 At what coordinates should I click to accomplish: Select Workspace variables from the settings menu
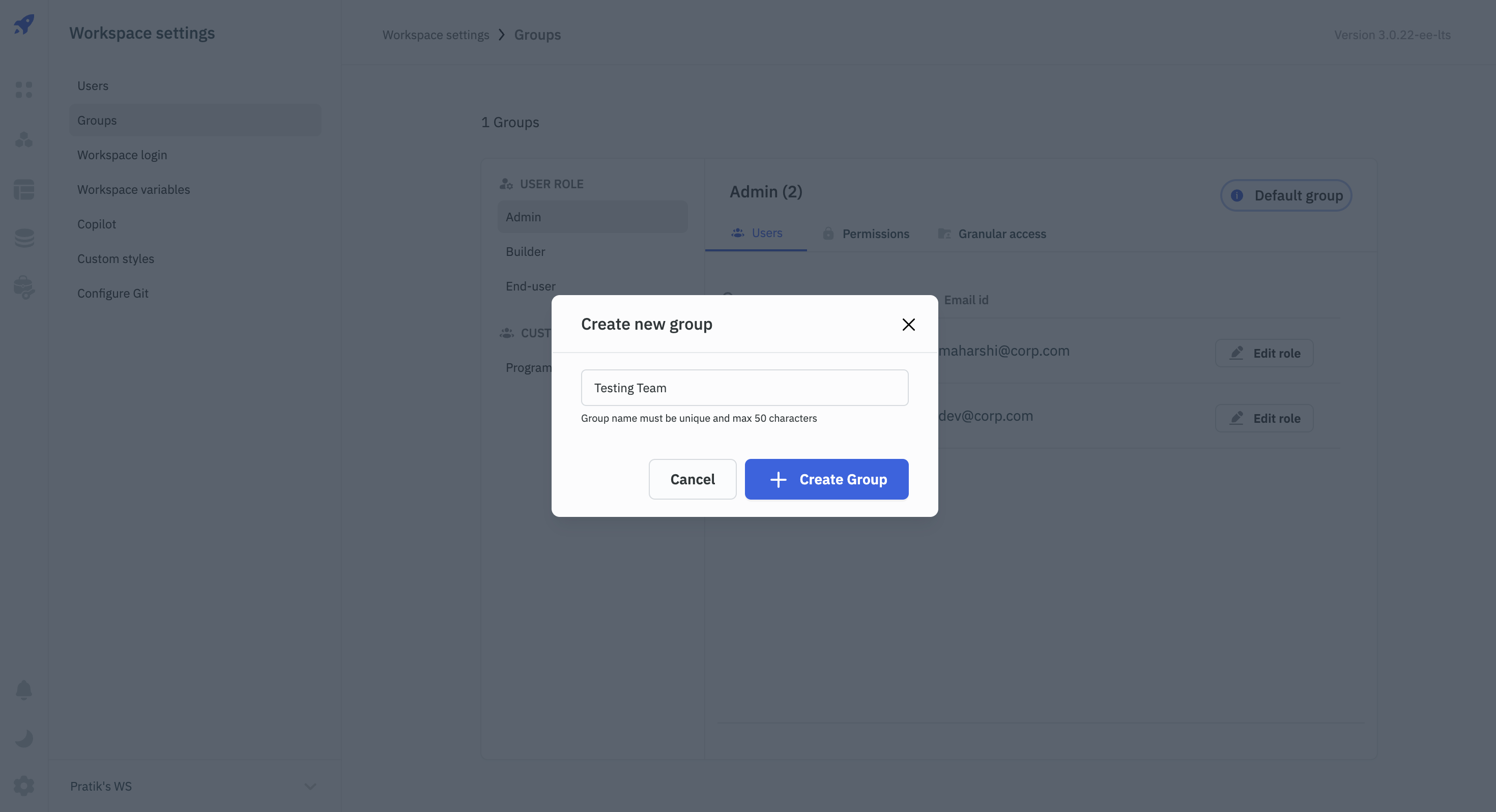[133, 189]
